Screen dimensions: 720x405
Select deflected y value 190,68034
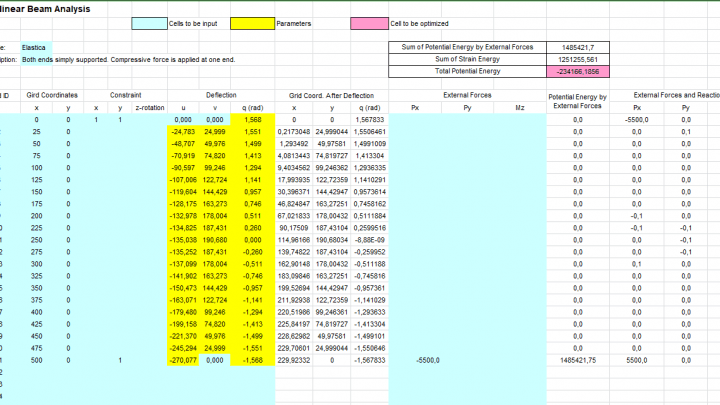[x=332, y=240]
